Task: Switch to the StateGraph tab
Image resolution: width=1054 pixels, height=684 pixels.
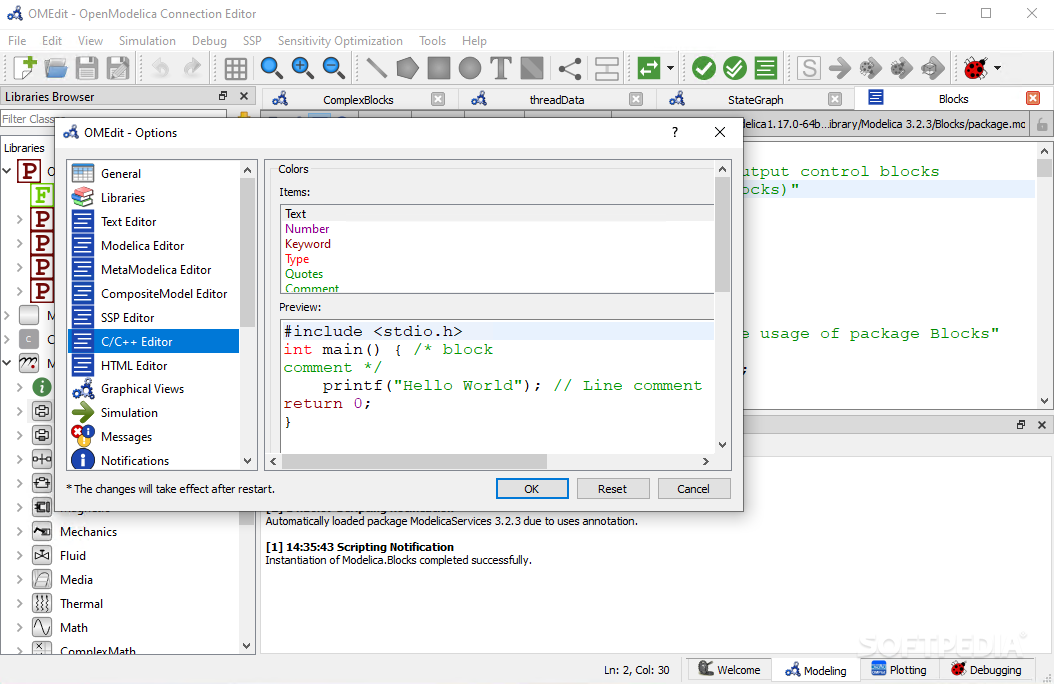Action: pyautogui.click(x=756, y=99)
